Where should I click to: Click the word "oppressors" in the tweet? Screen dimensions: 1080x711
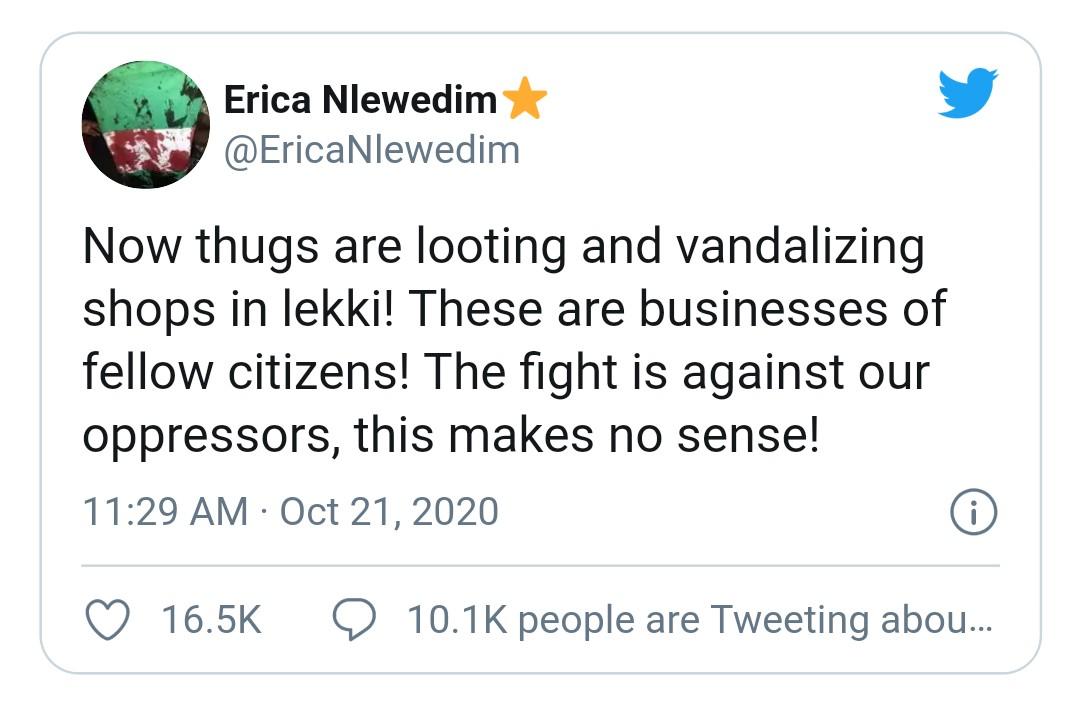(207, 436)
